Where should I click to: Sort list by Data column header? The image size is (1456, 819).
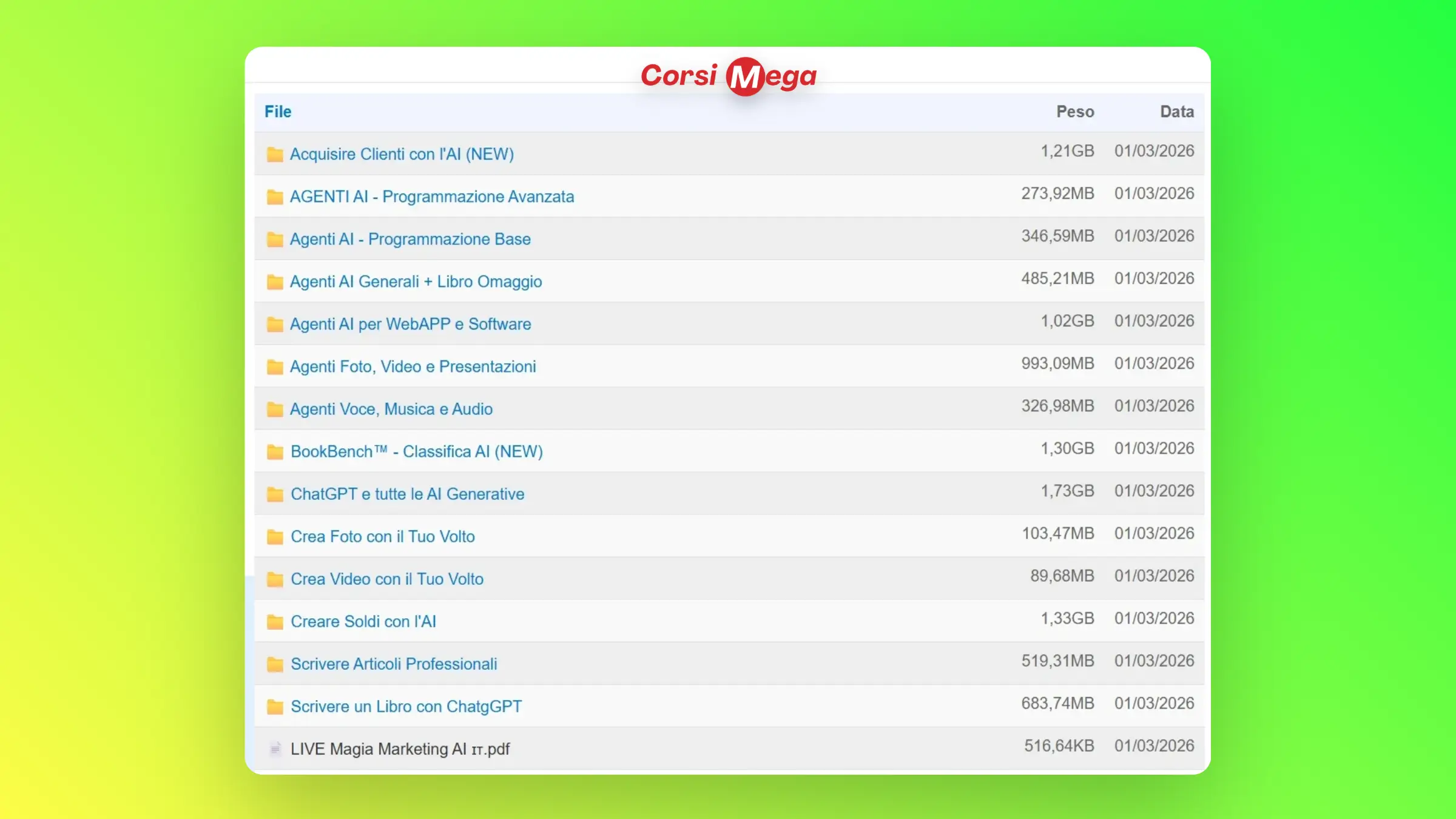click(x=1176, y=112)
